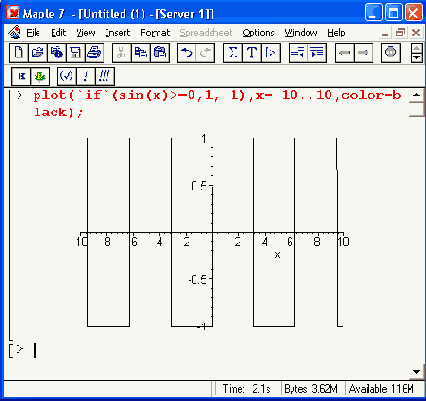426x401 pixels.
Task: Click the Save diskette icon
Action: [x=76, y=53]
